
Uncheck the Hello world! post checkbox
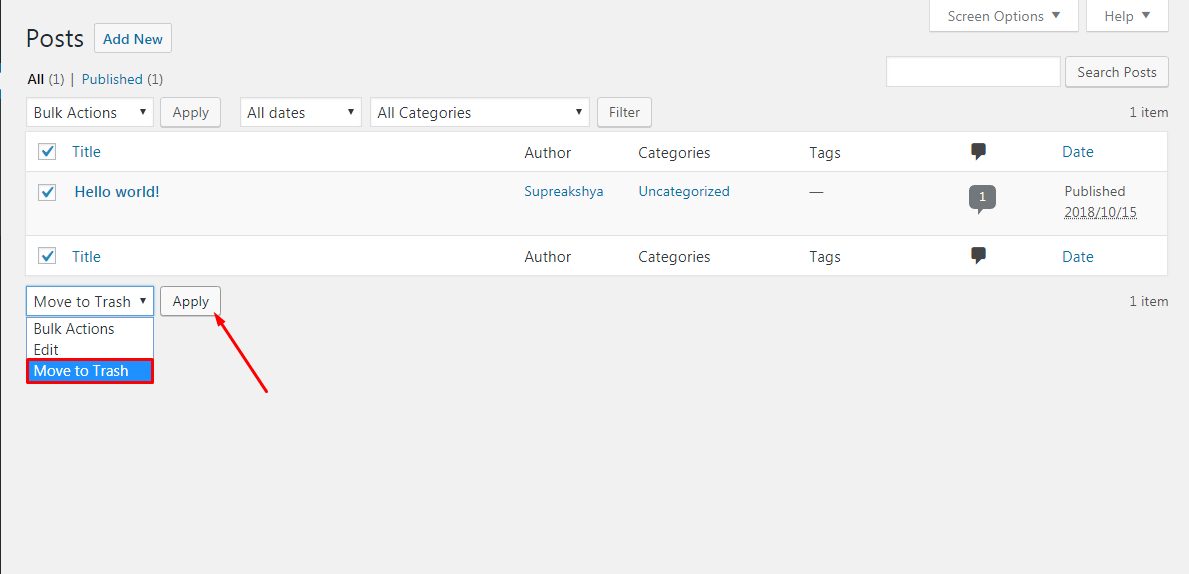point(47,192)
